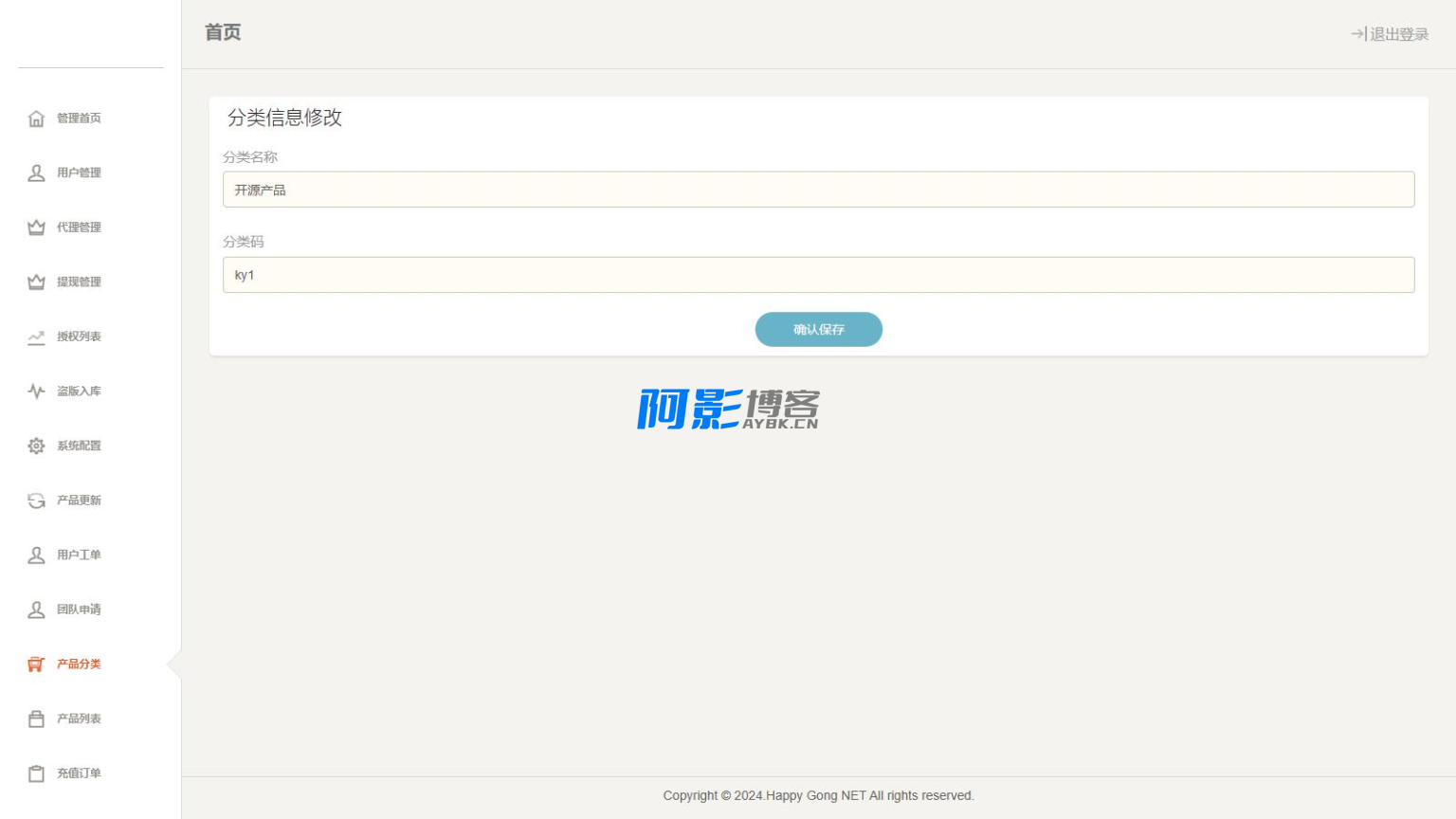Click the person icon for 用户管理
This screenshot has height=819, width=1456.
coord(36,173)
